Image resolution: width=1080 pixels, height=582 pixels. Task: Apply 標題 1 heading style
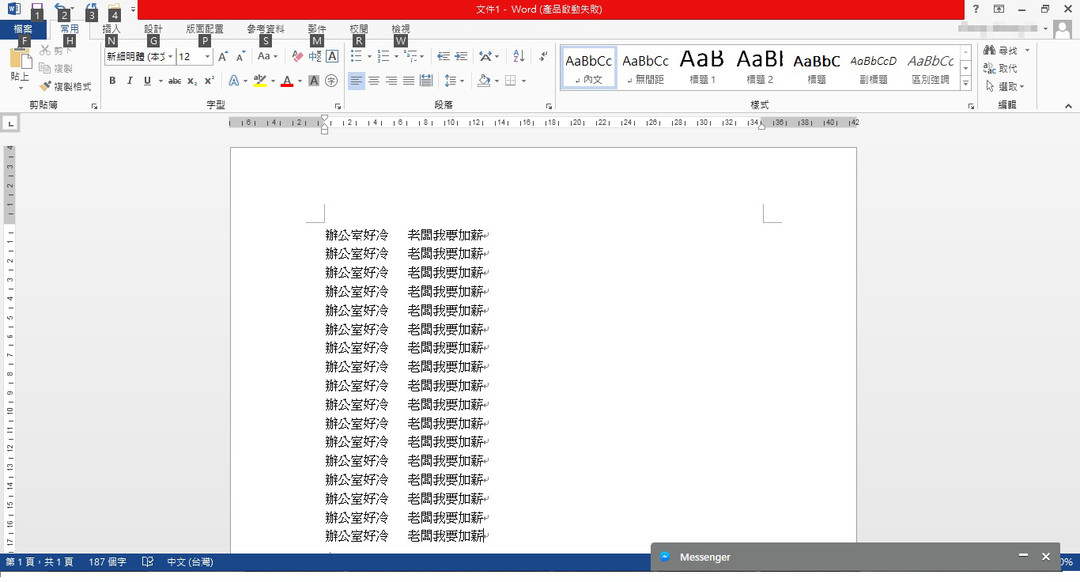pyautogui.click(x=703, y=67)
